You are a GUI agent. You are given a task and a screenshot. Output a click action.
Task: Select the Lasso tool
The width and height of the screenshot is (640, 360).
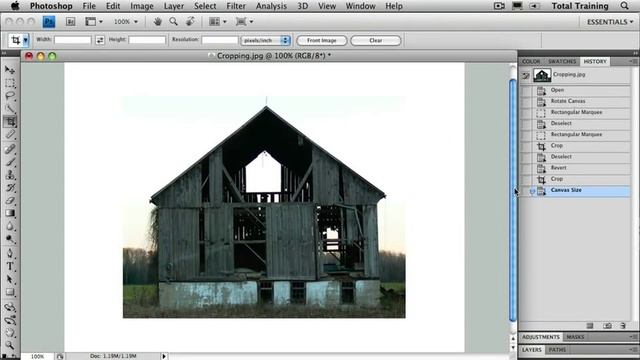[x=10, y=96]
